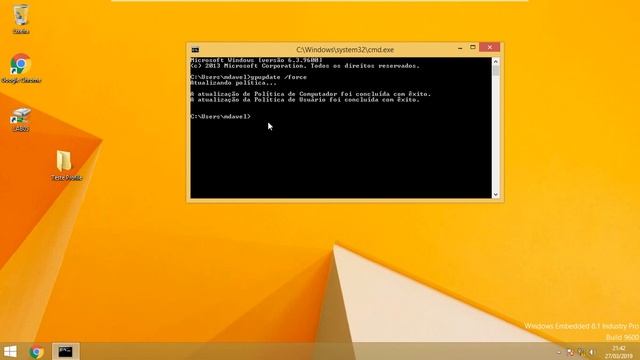Select the Teste Profile folder on the desktop
The image size is (640, 360).
click(66, 165)
